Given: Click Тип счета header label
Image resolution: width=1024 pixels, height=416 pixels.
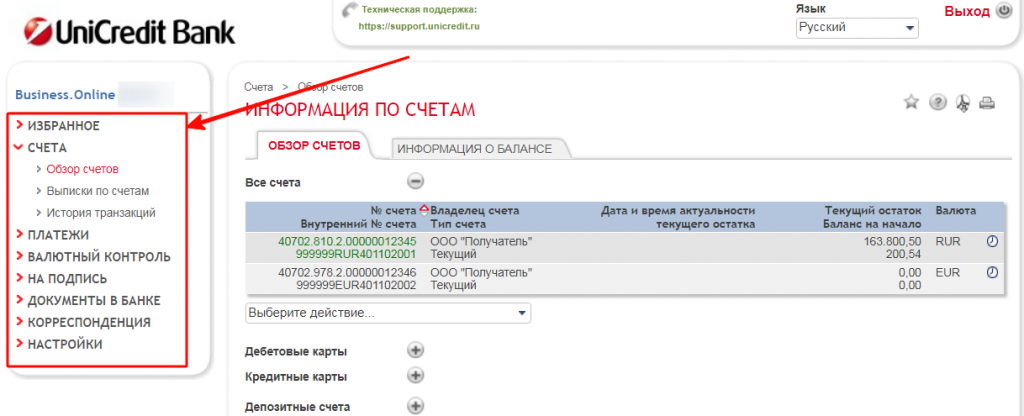Looking at the screenshot, I should click(x=456, y=224).
